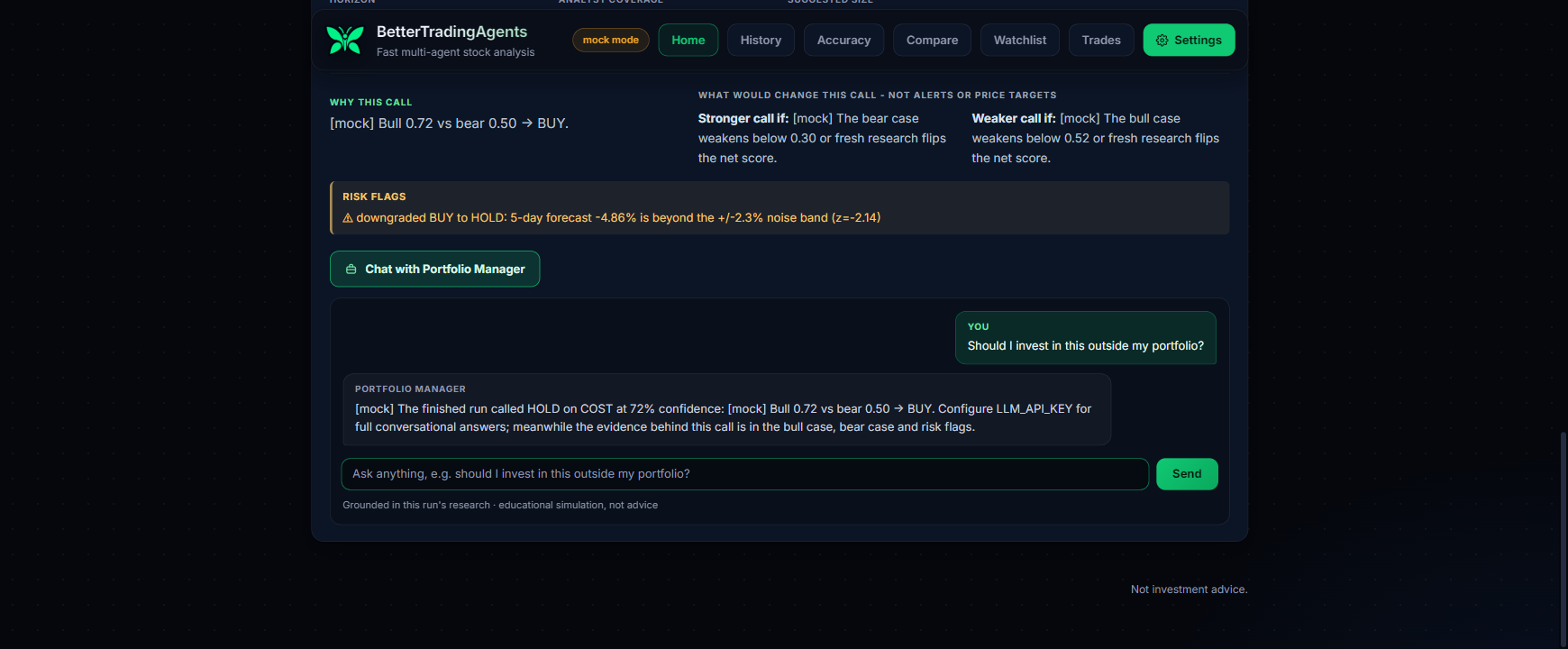
Task: Focus the Ask anything chat input
Action: 745,474
